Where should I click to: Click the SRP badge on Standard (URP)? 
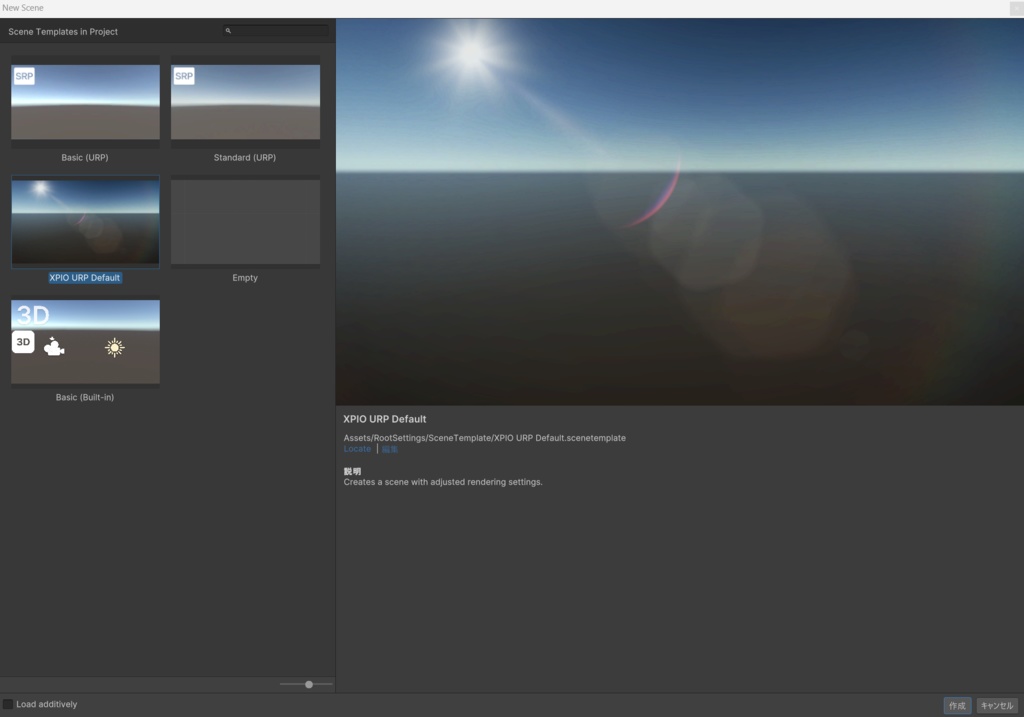tap(184, 76)
